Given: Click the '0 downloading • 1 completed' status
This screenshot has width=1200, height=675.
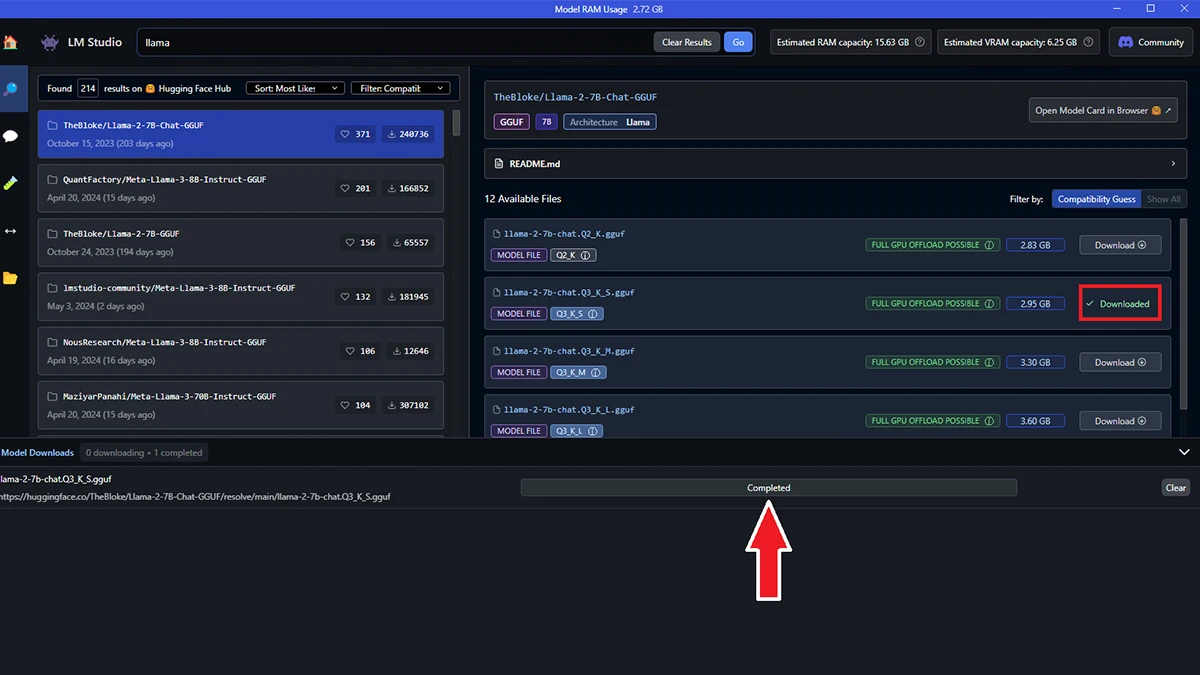Looking at the screenshot, I should click(144, 453).
